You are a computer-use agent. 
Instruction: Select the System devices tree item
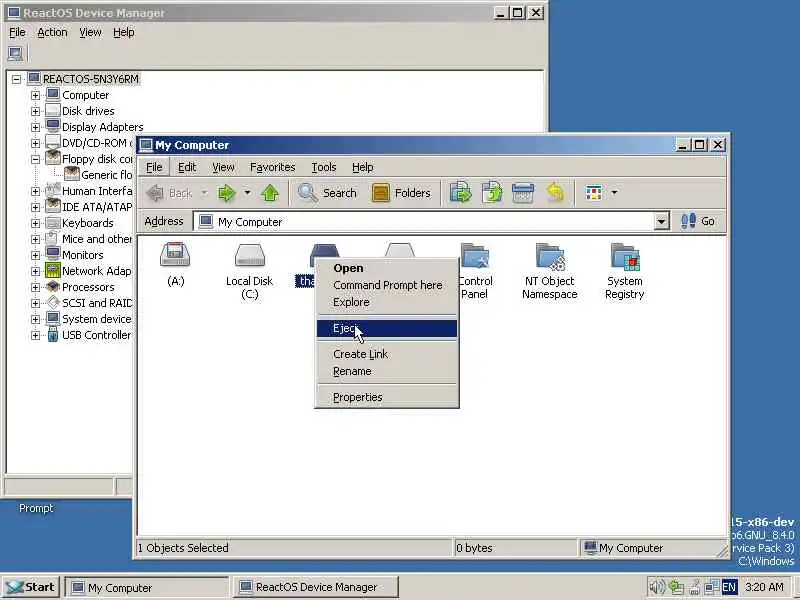click(x=88, y=319)
